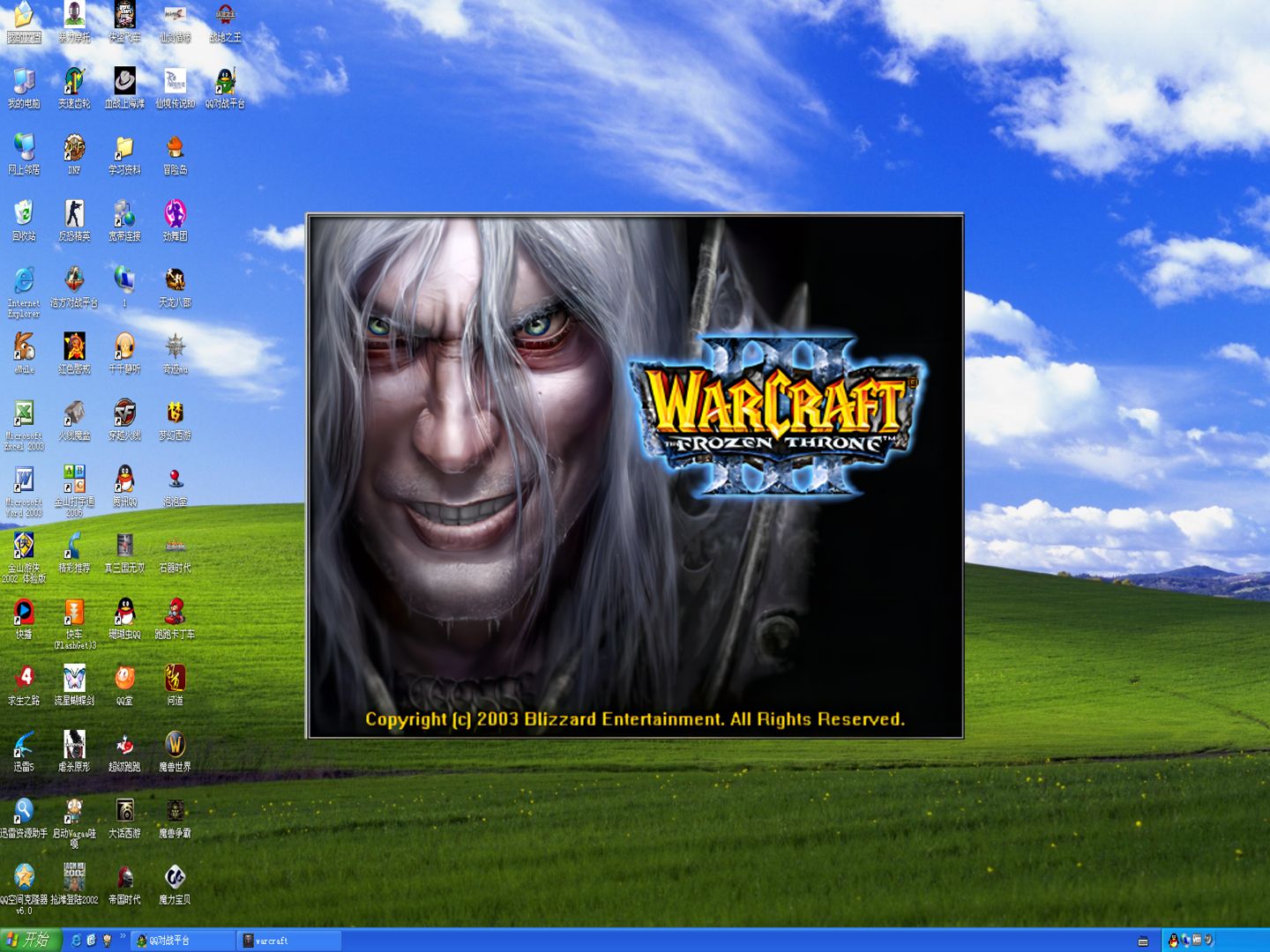Open the 宽带连接 shortcut
Screen dimensions: 1270x952
tap(124, 214)
